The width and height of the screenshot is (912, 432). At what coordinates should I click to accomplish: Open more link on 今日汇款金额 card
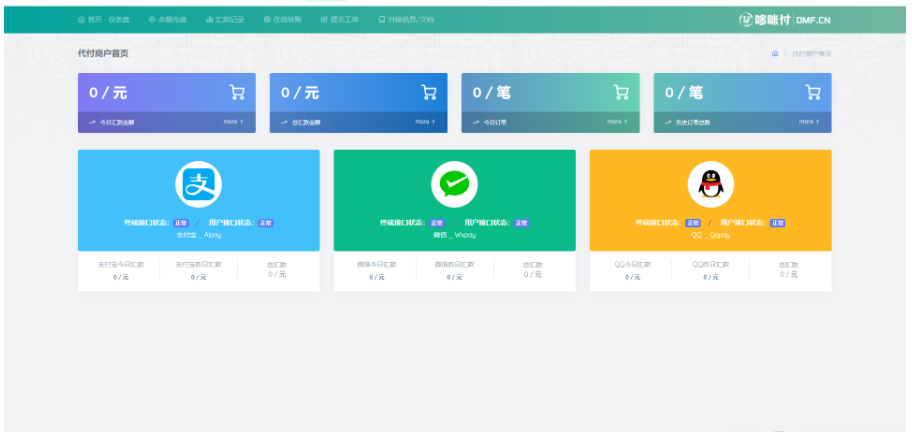[x=233, y=122]
